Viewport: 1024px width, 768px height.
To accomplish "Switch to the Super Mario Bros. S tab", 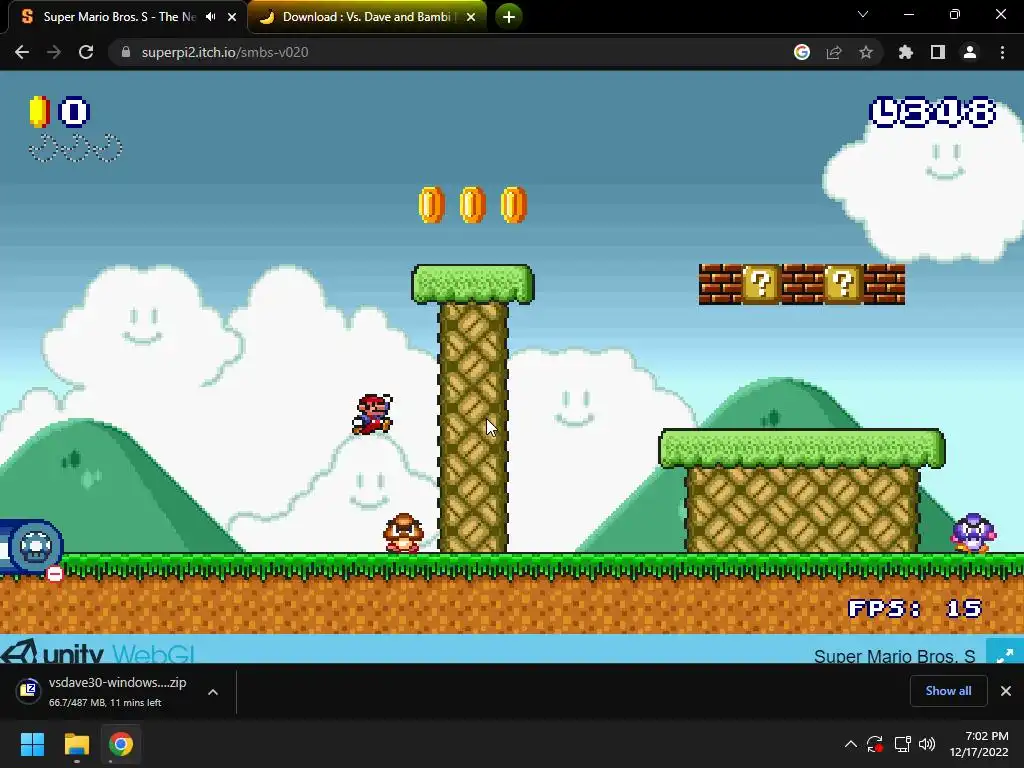I will point(119,16).
